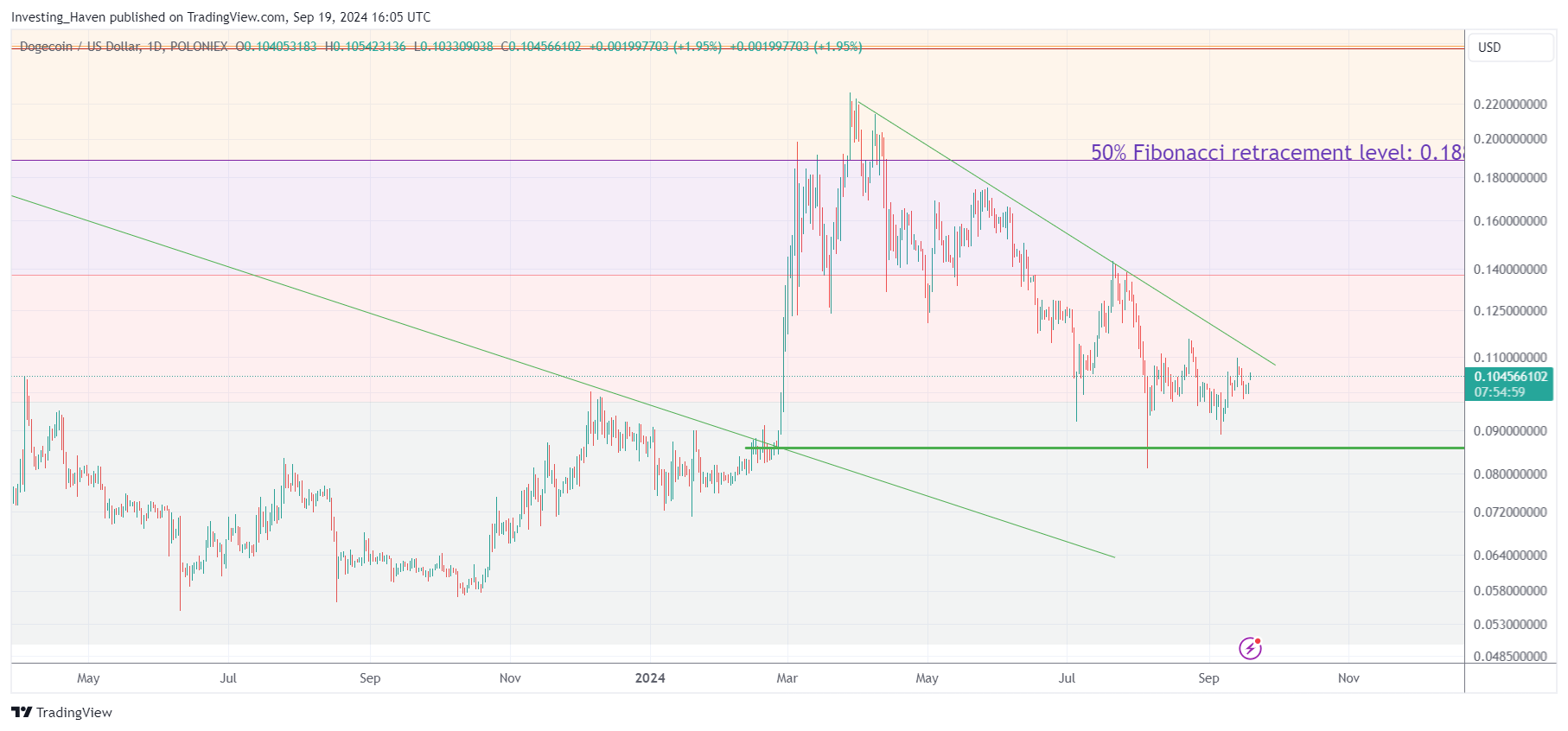Click the Dogecoin / US Dollar symbol title

[79, 47]
